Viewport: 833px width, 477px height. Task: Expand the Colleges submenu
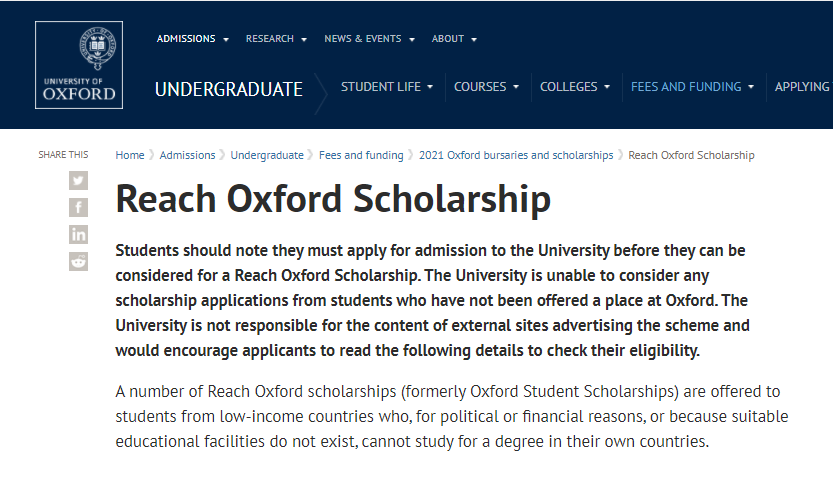pyautogui.click(x=574, y=87)
